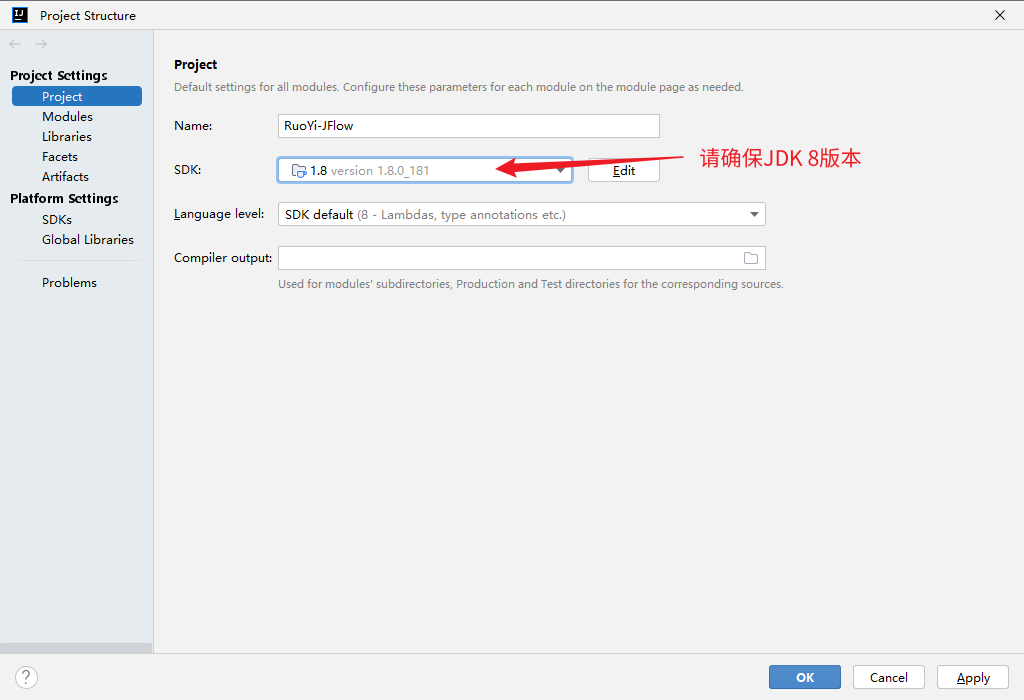Image resolution: width=1024 pixels, height=700 pixels.
Task: Close the Project Structure dialog
Action: pos(999,15)
